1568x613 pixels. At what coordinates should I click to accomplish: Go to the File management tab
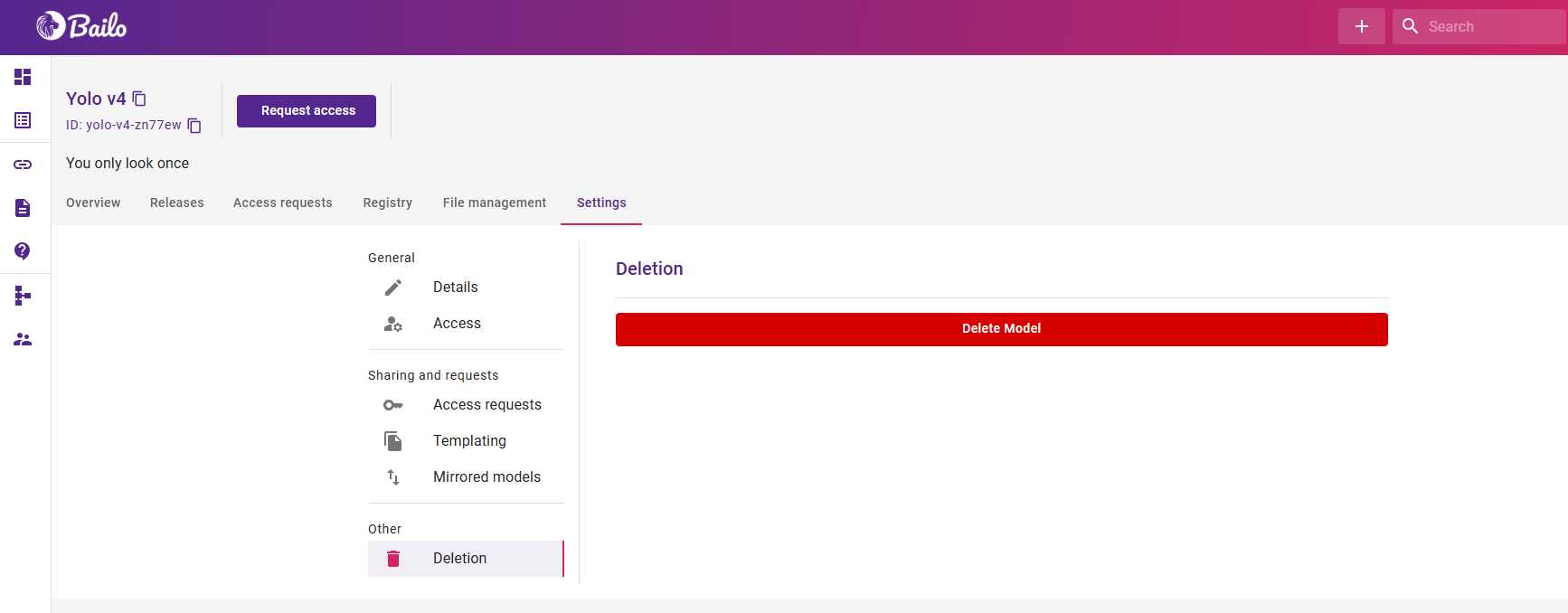click(x=495, y=203)
